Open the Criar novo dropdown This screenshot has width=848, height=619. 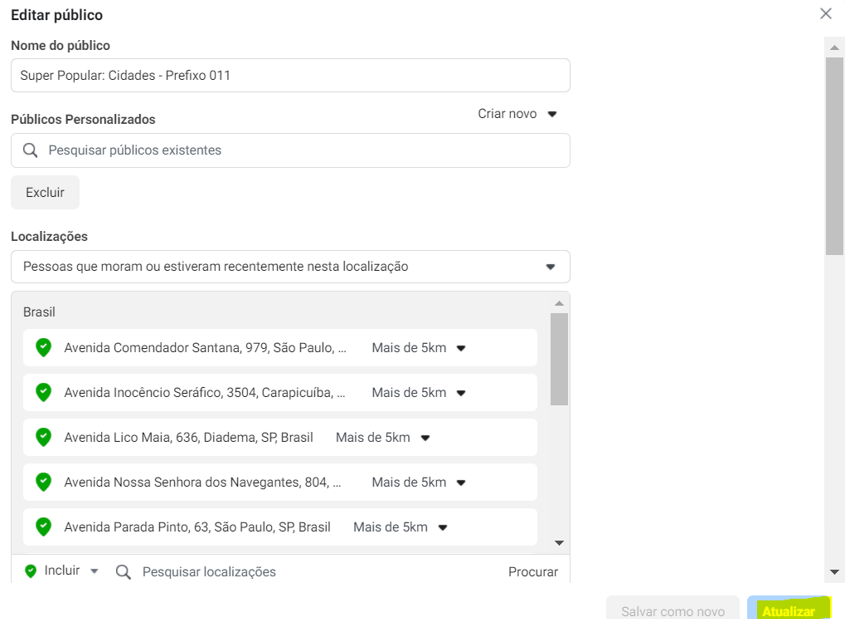point(517,114)
